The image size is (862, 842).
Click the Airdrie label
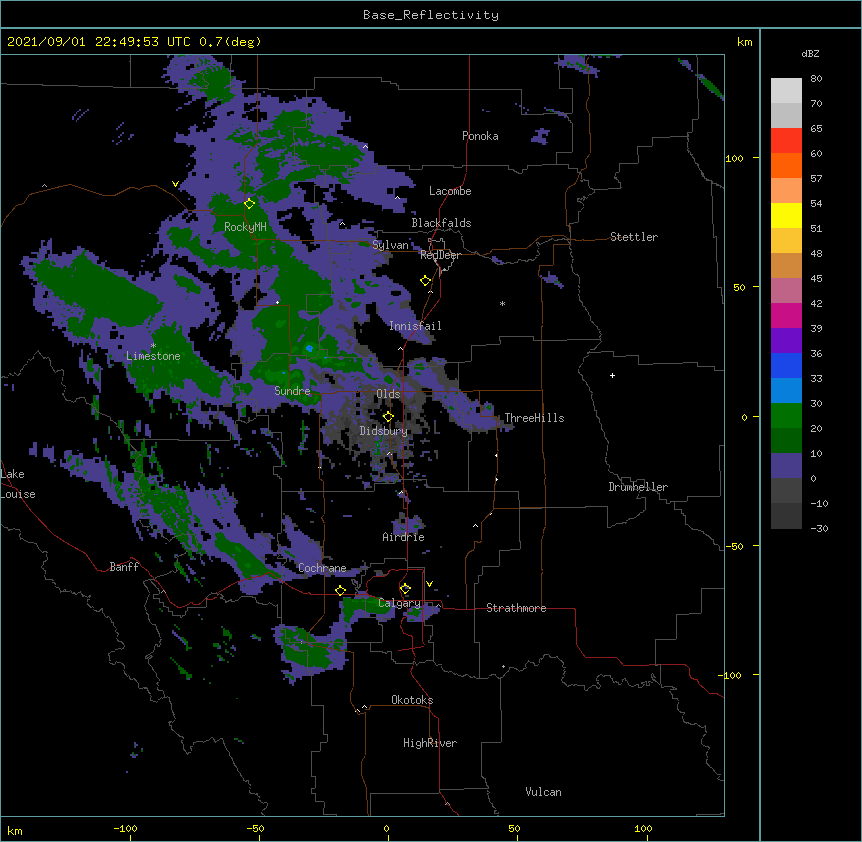pyautogui.click(x=404, y=537)
